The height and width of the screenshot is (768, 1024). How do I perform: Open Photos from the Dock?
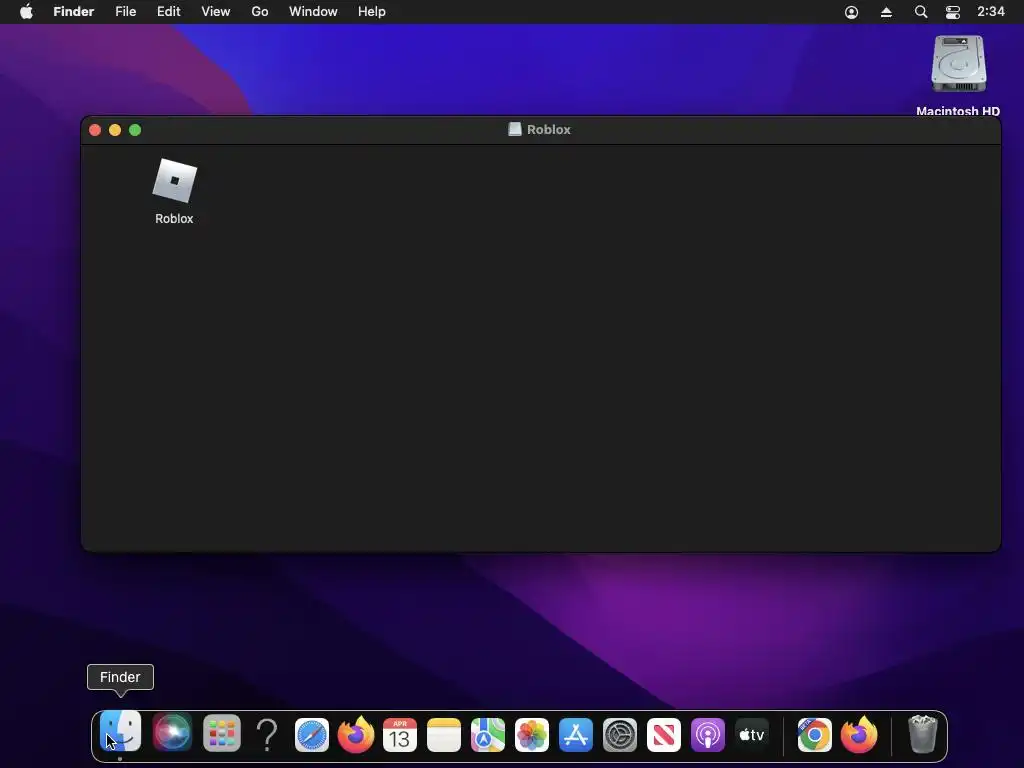click(532, 735)
